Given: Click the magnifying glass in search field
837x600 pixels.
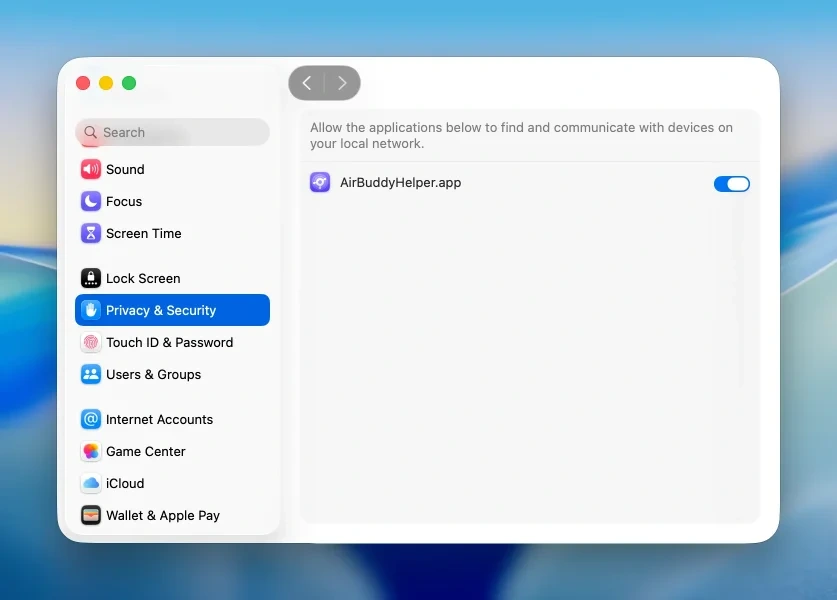Looking at the screenshot, I should (91, 132).
